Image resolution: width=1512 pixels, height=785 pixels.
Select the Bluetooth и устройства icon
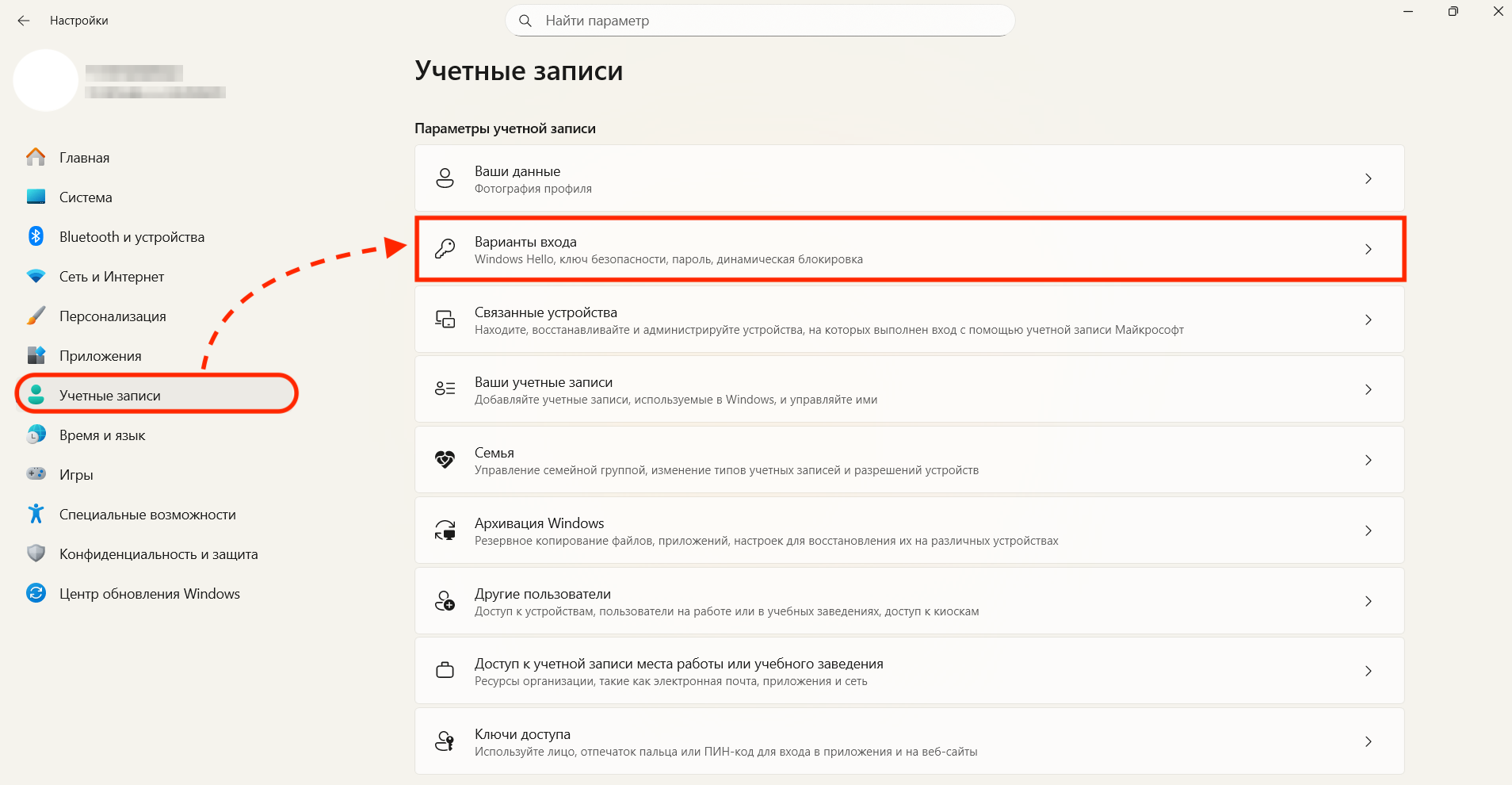(x=36, y=236)
